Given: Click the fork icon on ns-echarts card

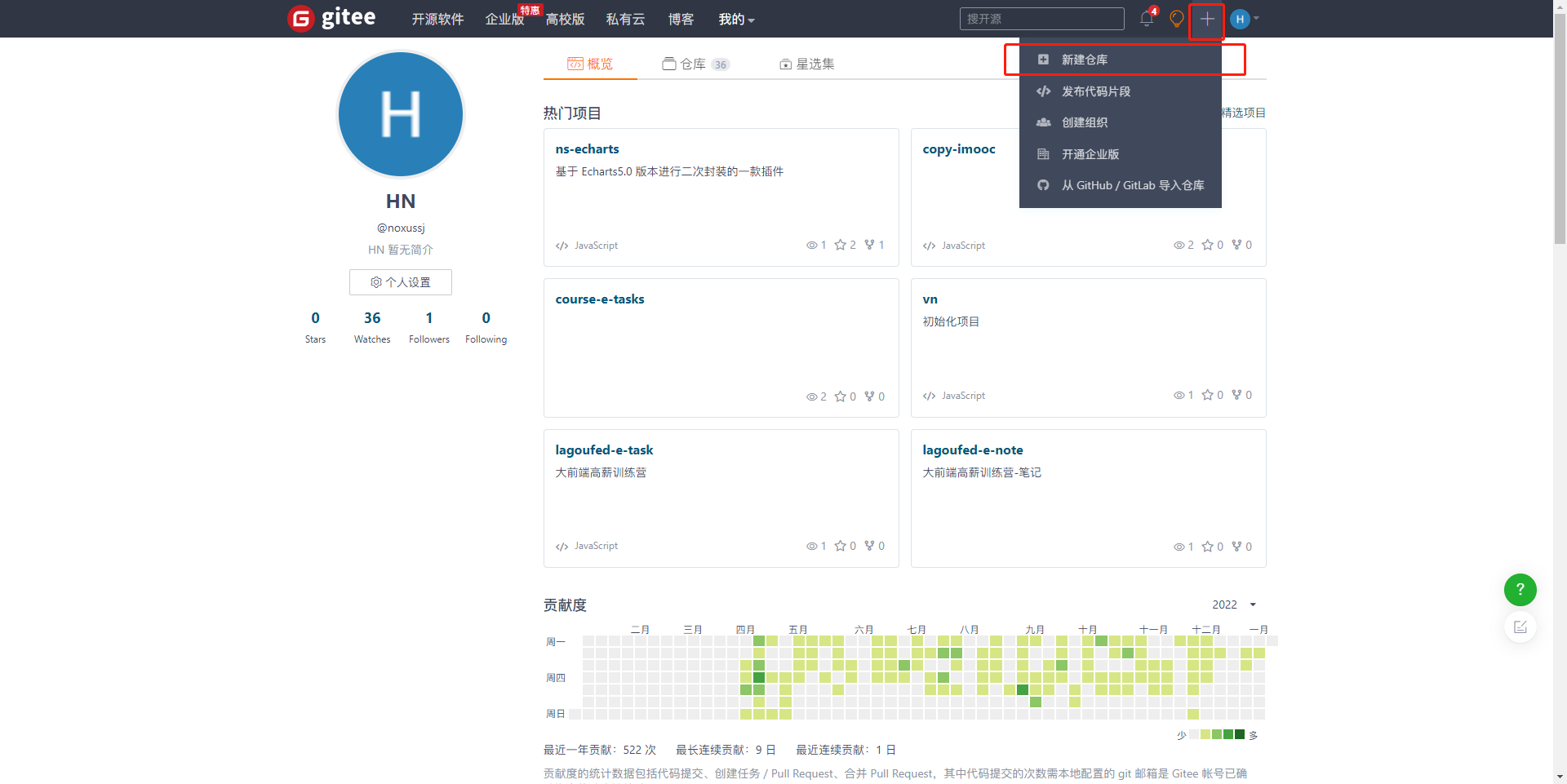Looking at the screenshot, I should [x=869, y=245].
